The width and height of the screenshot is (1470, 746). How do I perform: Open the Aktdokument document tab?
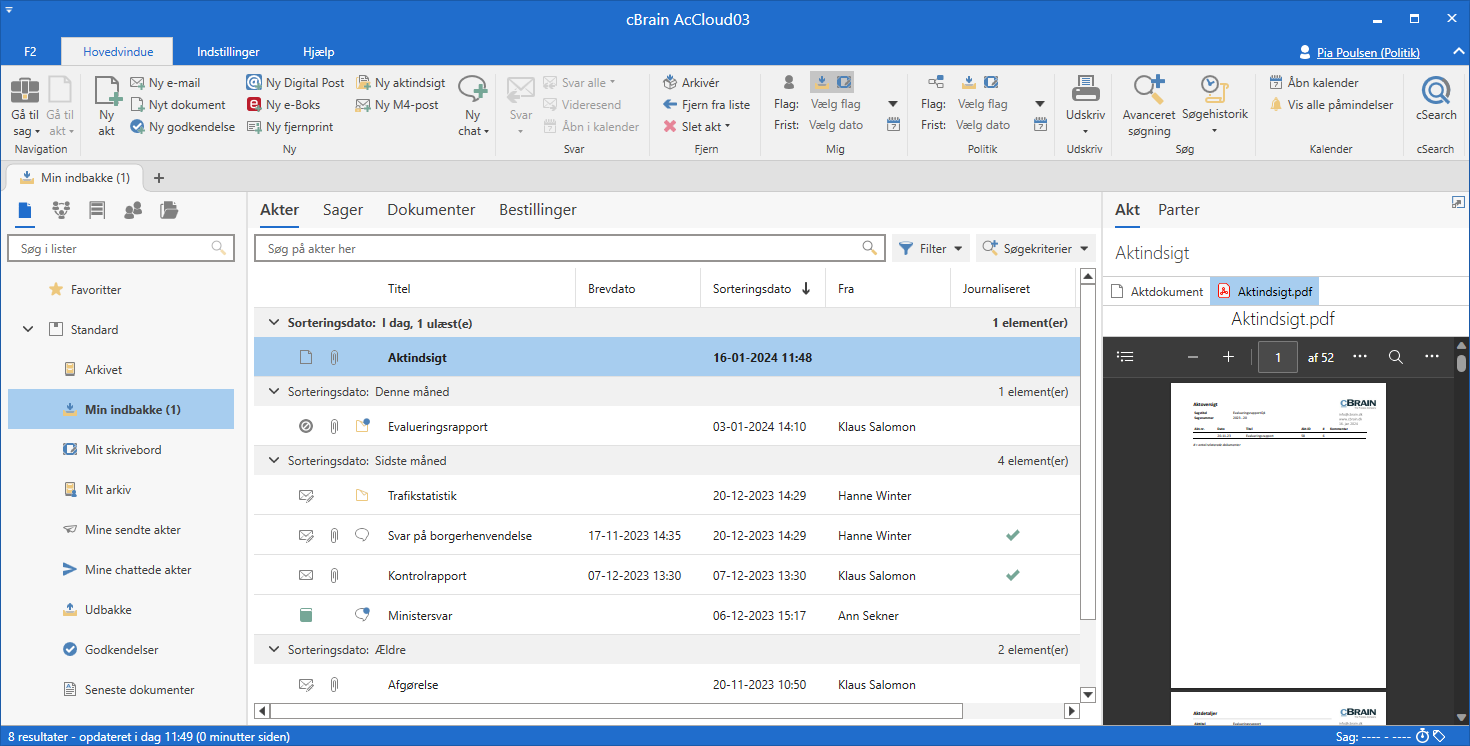(1157, 292)
